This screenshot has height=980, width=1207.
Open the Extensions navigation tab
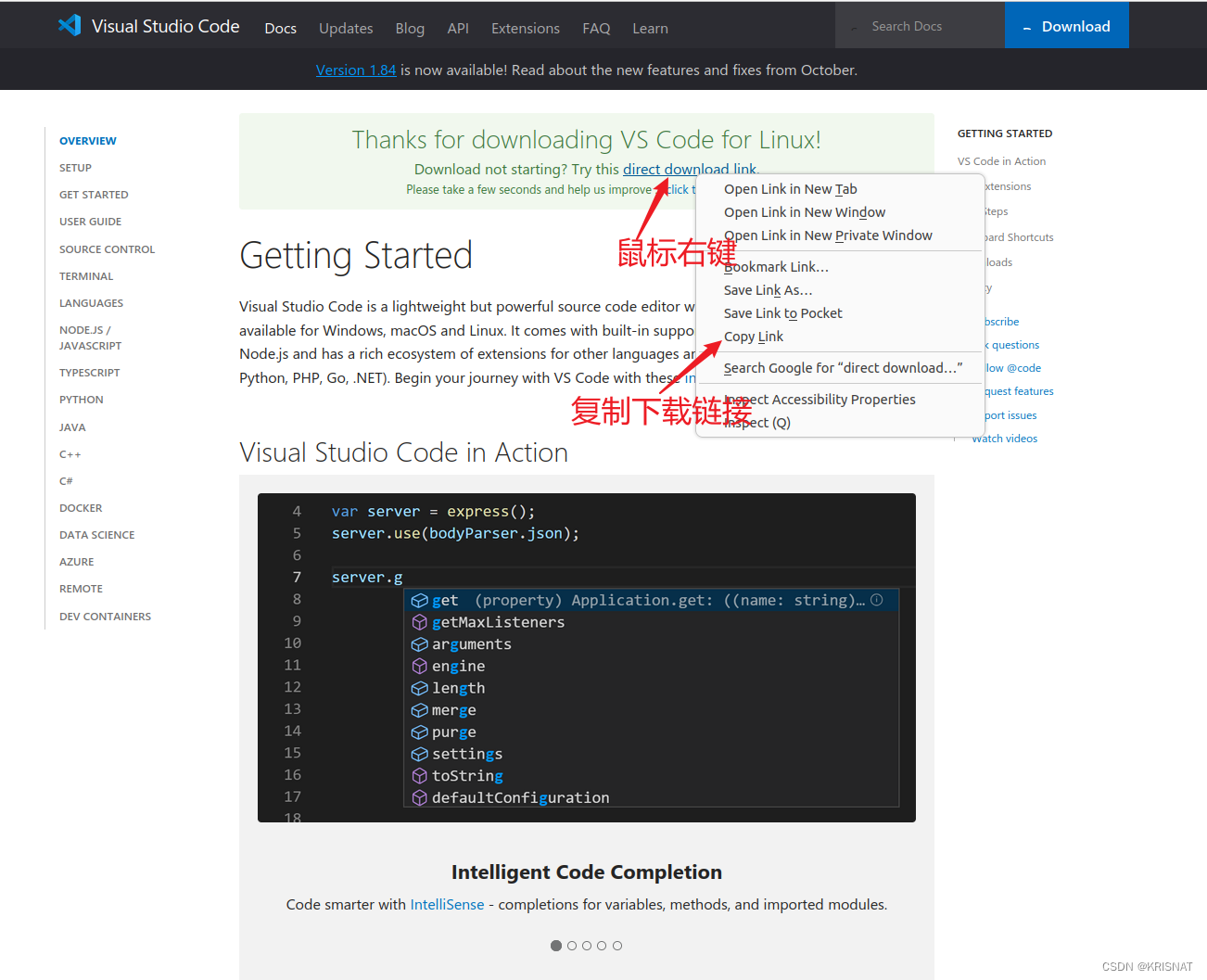pyautogui.click(x=526, y=29)
